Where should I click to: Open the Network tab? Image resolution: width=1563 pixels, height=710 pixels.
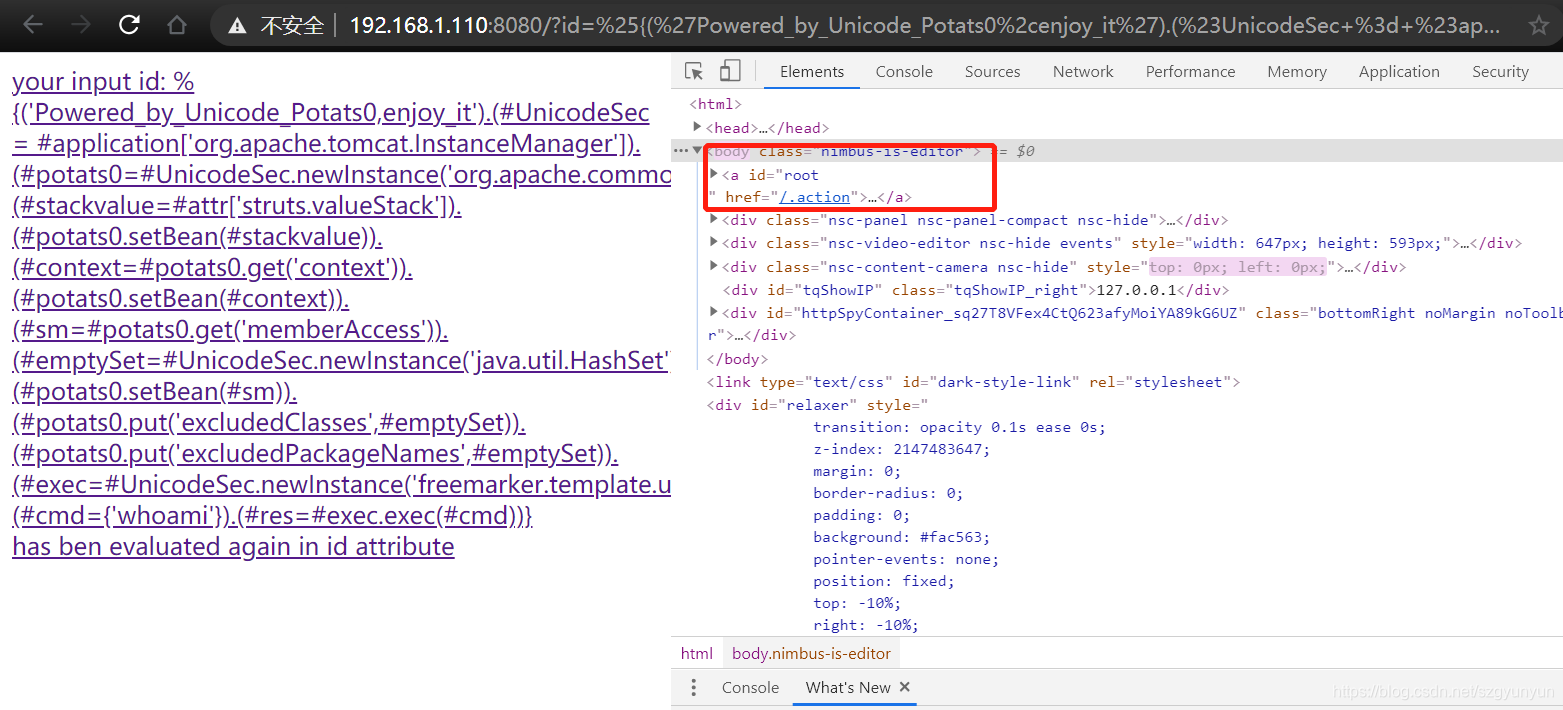[x=1083, y=72]
